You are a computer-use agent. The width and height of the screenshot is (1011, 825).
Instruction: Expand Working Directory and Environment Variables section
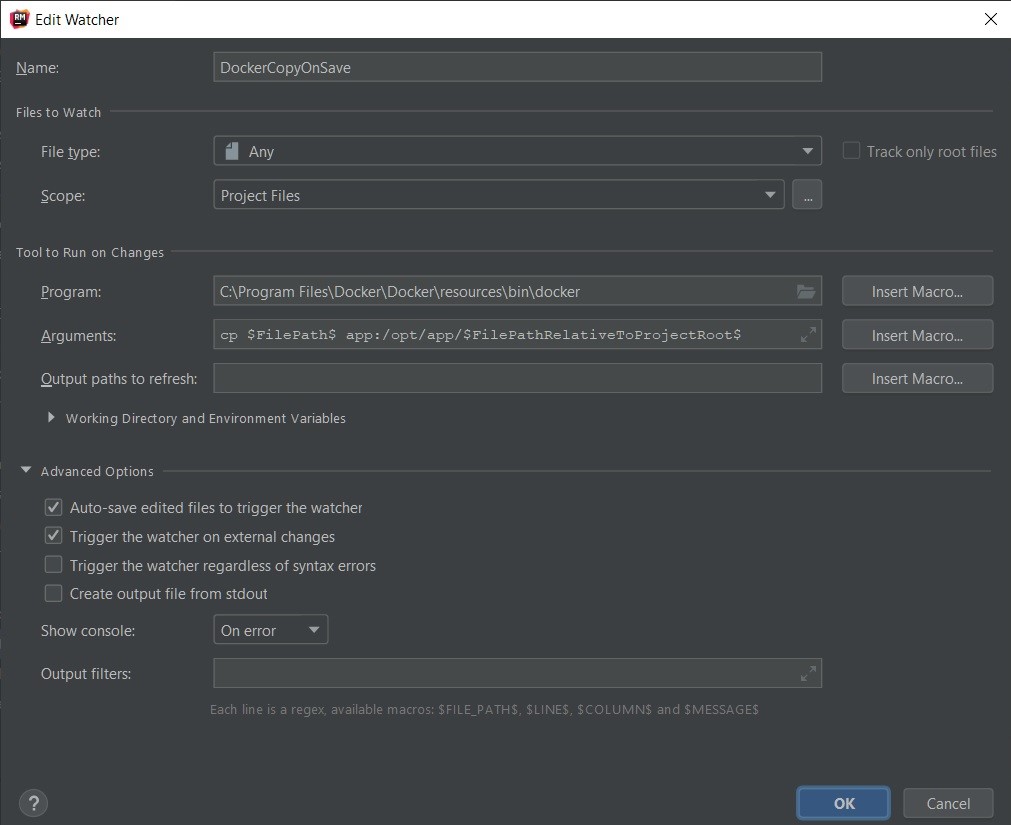pyautogui.click(x=51, y=418)
